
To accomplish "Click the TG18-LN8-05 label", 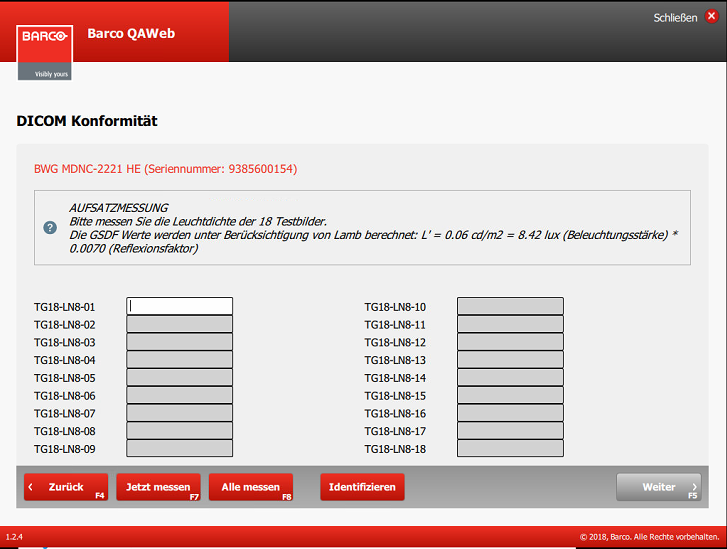I will pyautogui.click(x=64, y=378).
